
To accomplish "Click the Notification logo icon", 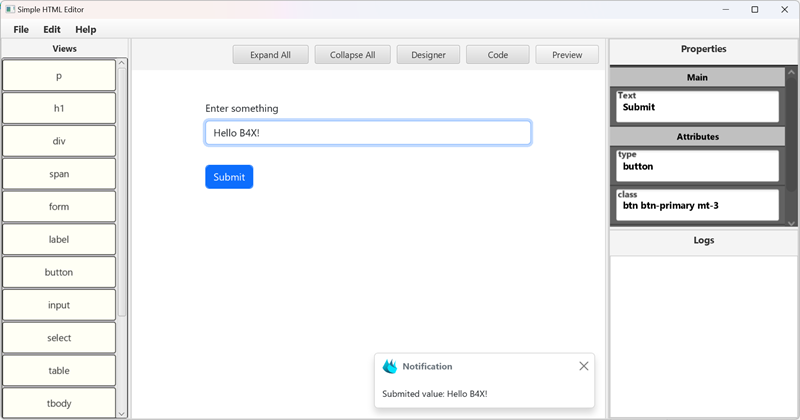I will click(390, 367).
